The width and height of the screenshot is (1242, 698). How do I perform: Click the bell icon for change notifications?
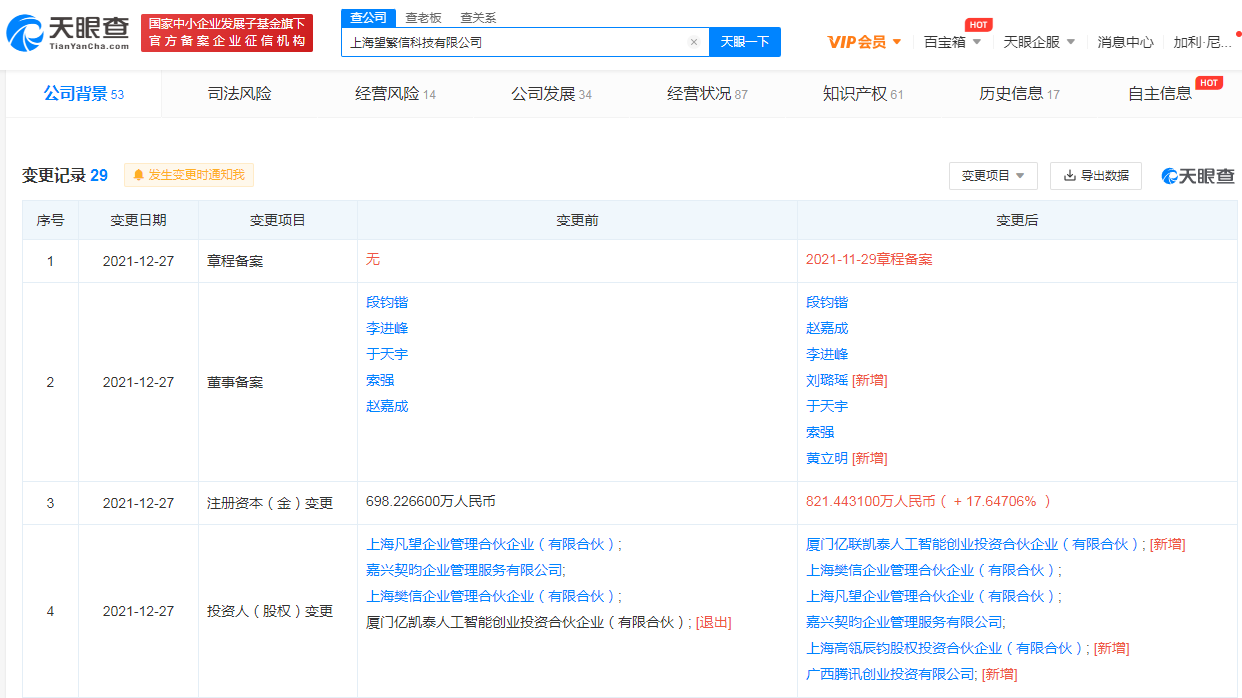tap(138, 175)
